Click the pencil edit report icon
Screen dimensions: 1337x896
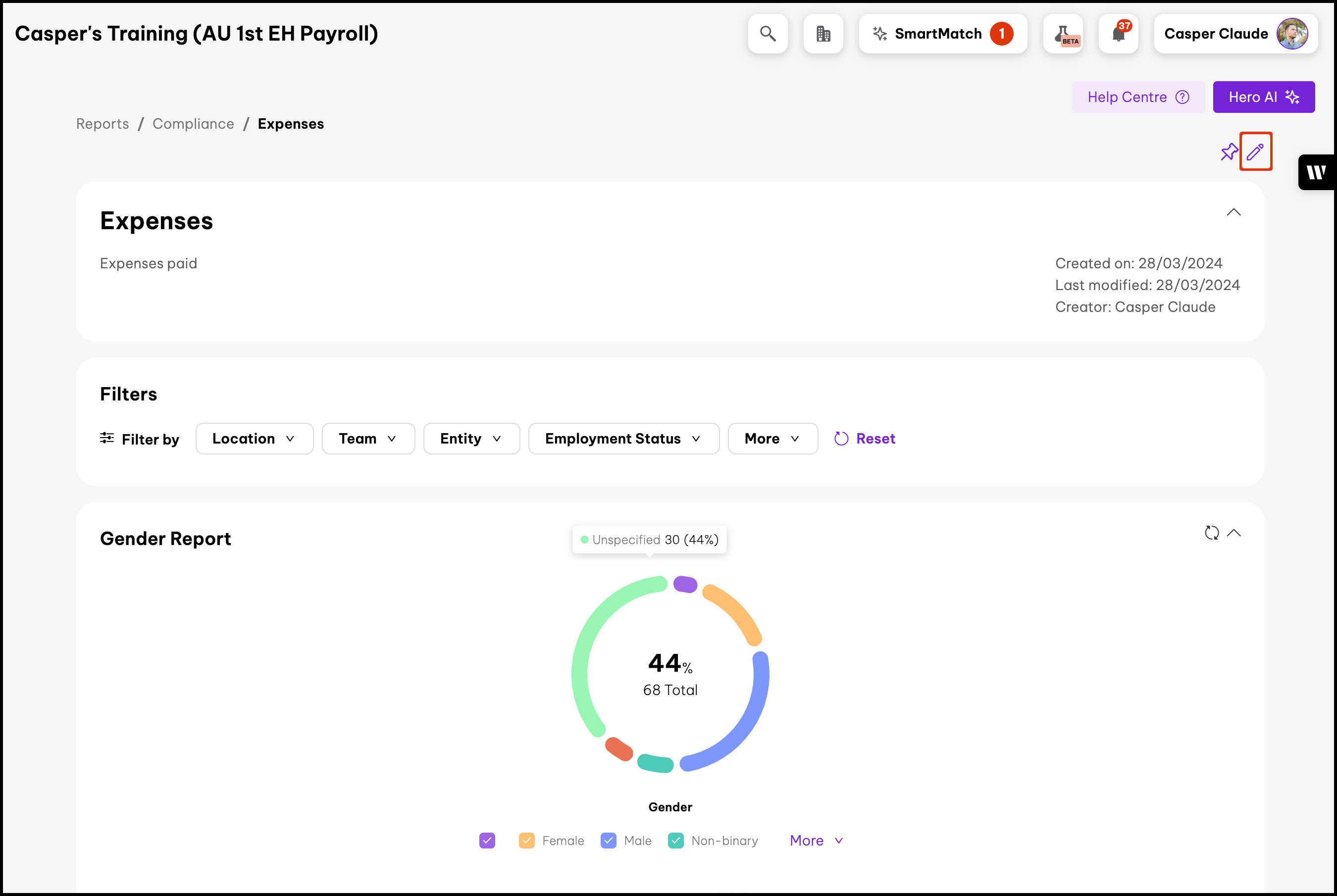[x=1255, y=152]
